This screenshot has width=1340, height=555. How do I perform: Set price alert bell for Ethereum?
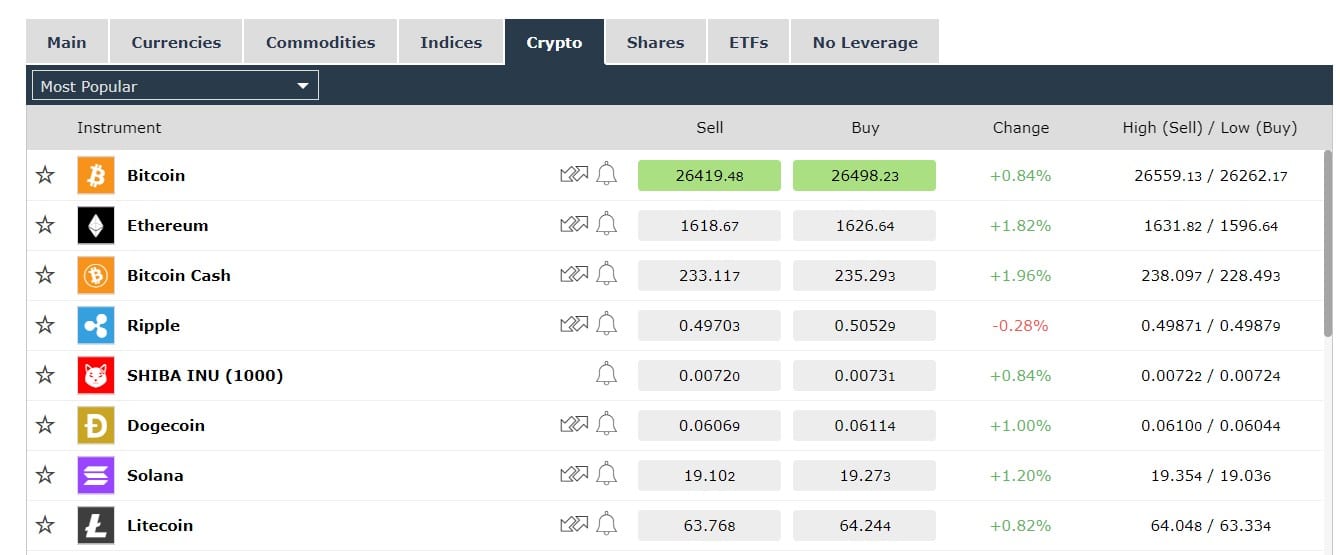(x=606, y=225)
